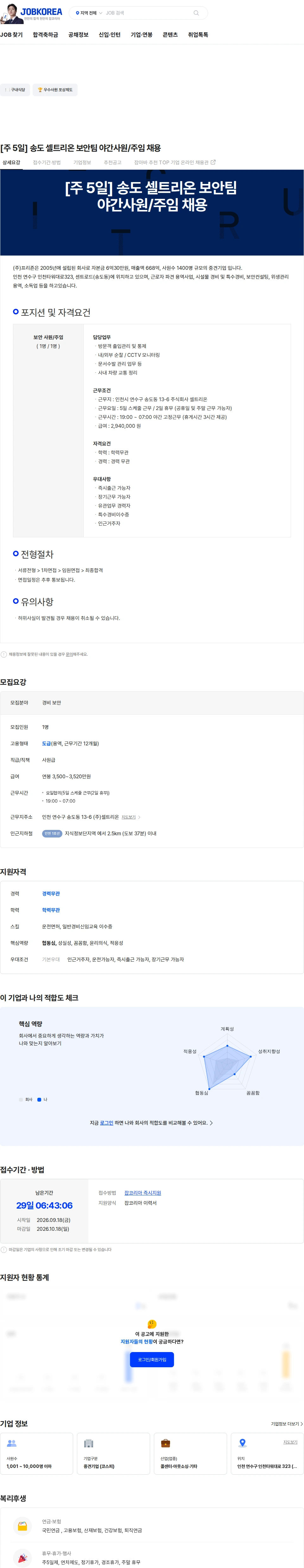Click the 우수사원 포상제도 tag
The width and height of the screenshot is (304, 1568).
coord(55,90)
